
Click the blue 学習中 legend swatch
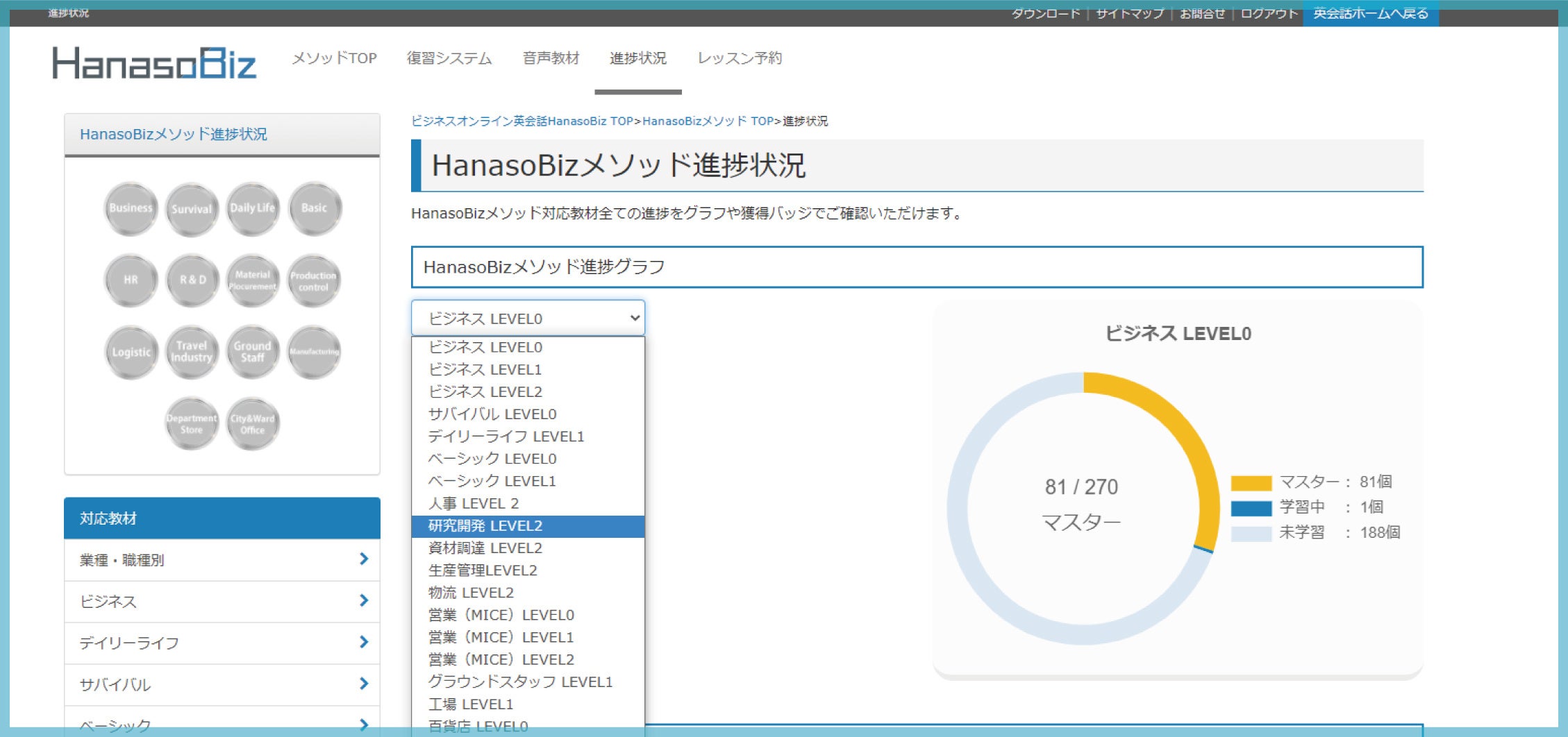pyautogui.click(x=1251, y=508)
